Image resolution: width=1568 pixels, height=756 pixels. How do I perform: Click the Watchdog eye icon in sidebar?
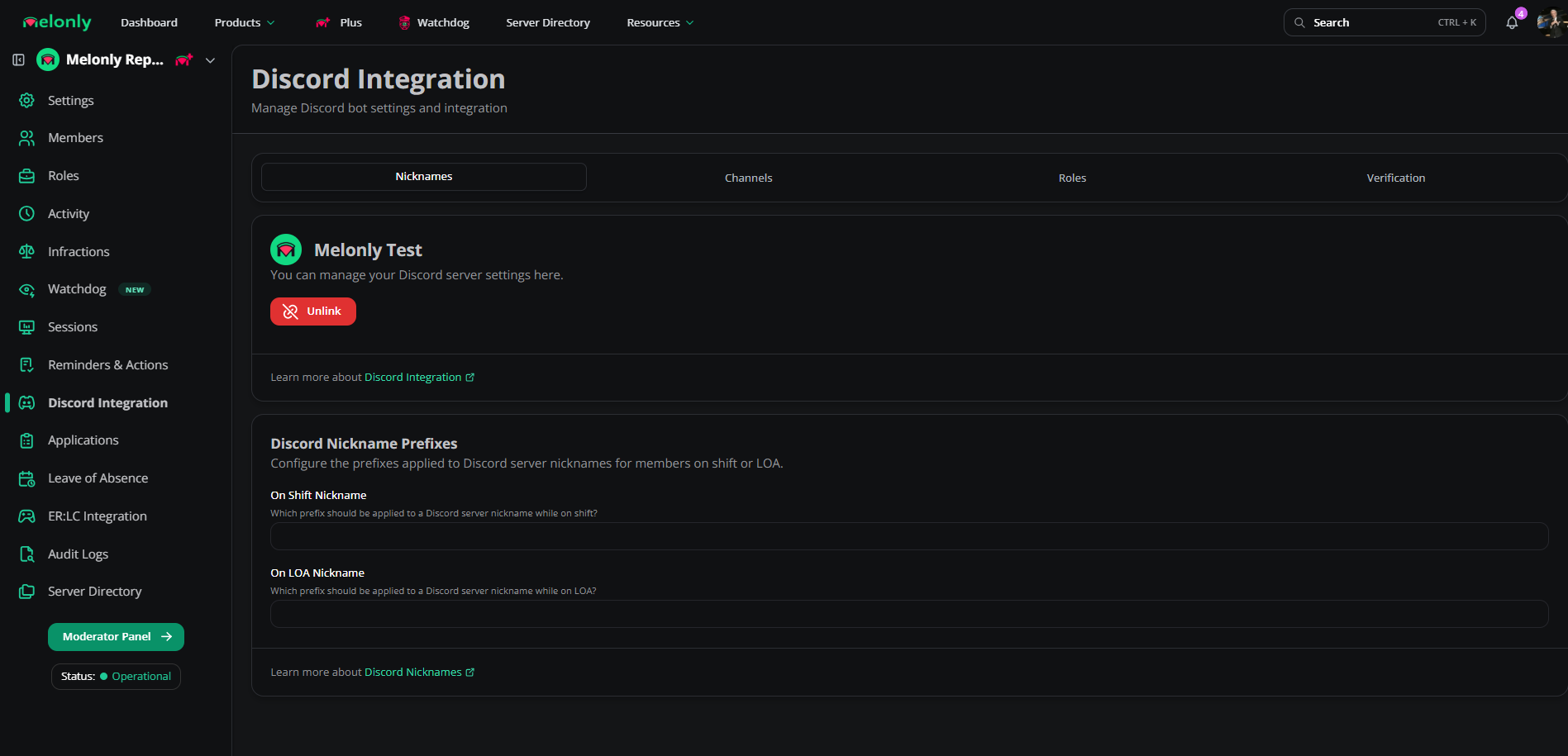(27, 289)
